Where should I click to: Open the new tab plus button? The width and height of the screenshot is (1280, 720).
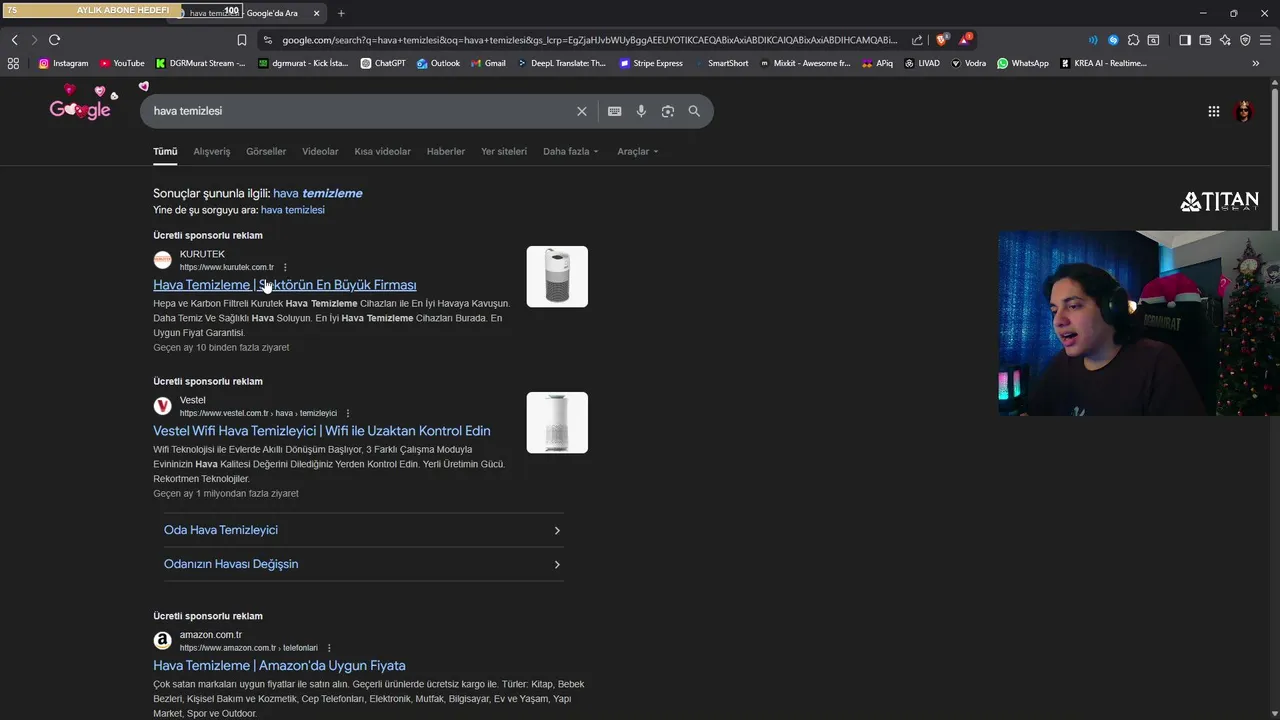(341, 13)
